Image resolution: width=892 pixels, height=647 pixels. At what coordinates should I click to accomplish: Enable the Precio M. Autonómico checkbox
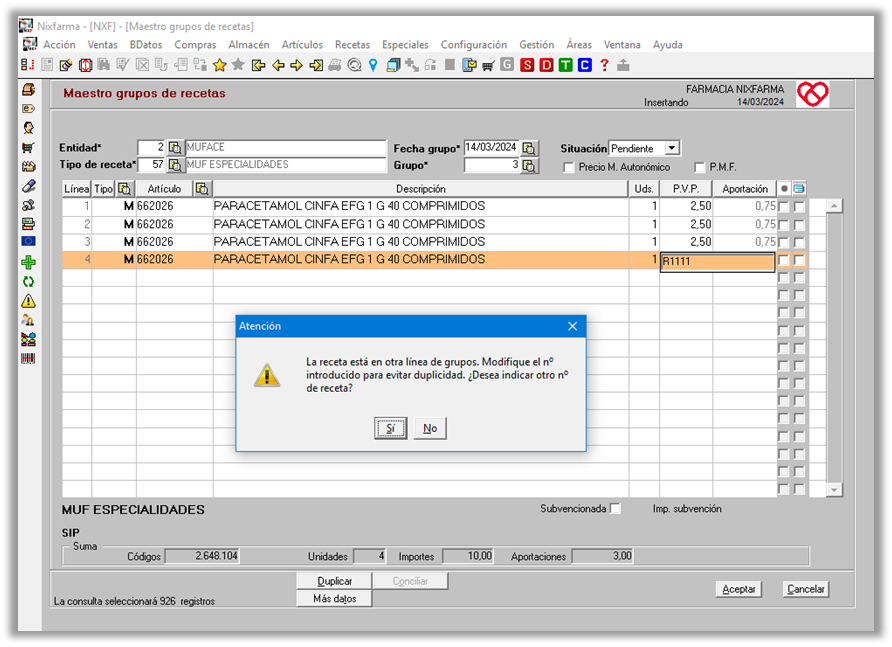click(x=568, y=167)
